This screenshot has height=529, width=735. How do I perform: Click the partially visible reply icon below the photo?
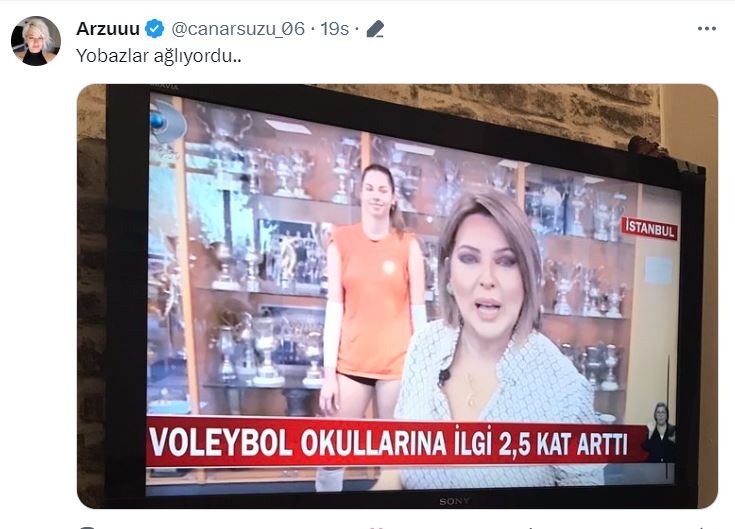click(87, 527)
